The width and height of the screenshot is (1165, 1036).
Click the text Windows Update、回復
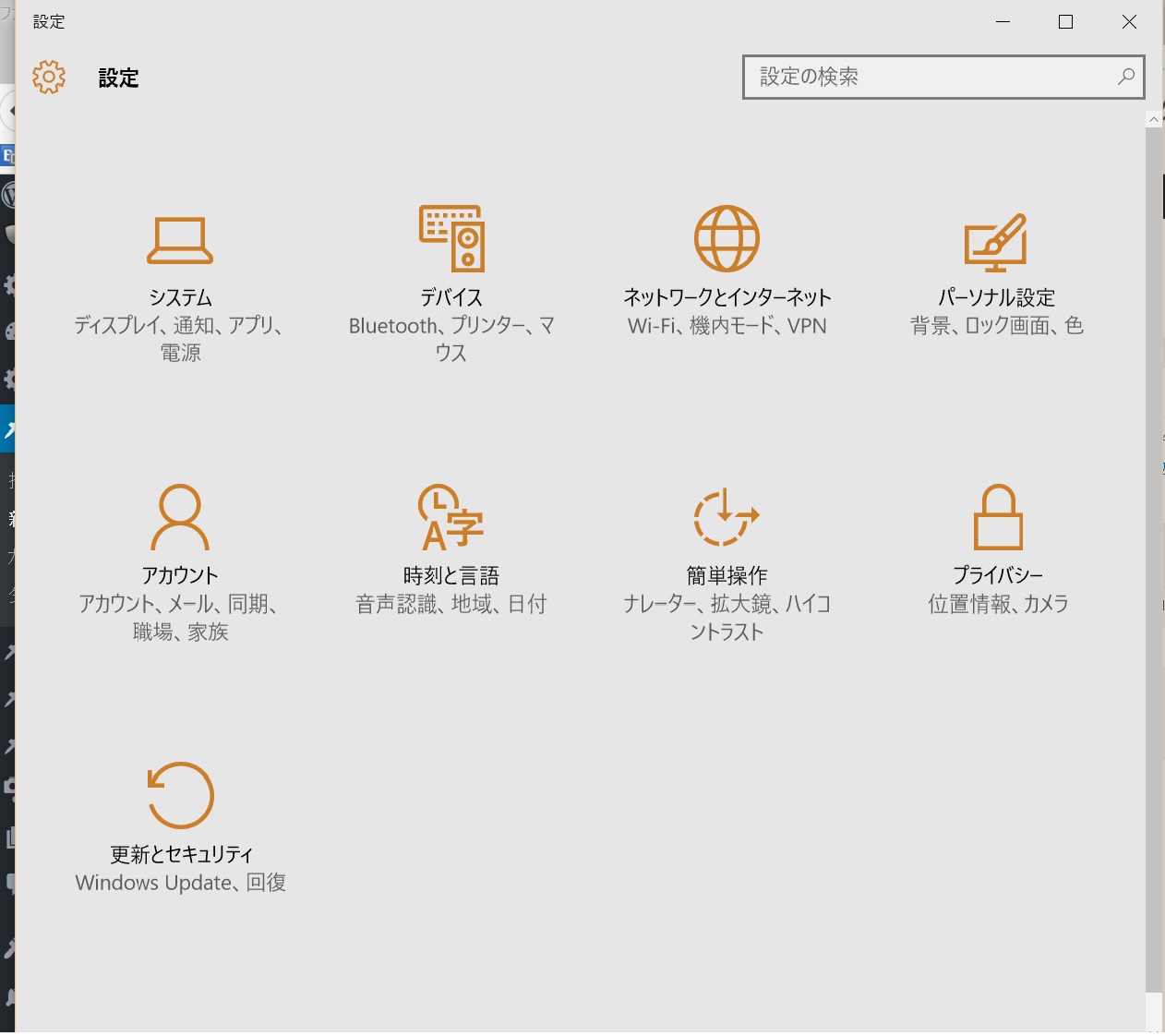tap(181, 883)
